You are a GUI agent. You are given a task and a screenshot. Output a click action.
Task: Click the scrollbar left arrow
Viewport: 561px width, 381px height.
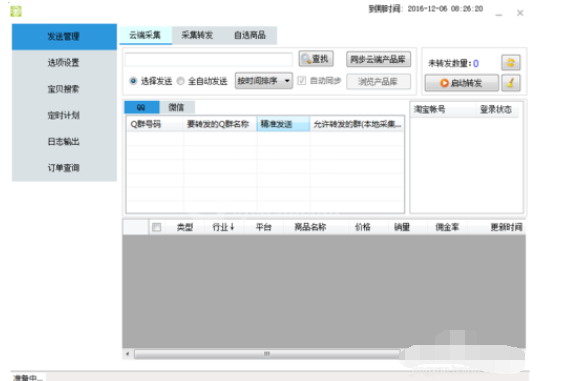(x=127, y=354)
